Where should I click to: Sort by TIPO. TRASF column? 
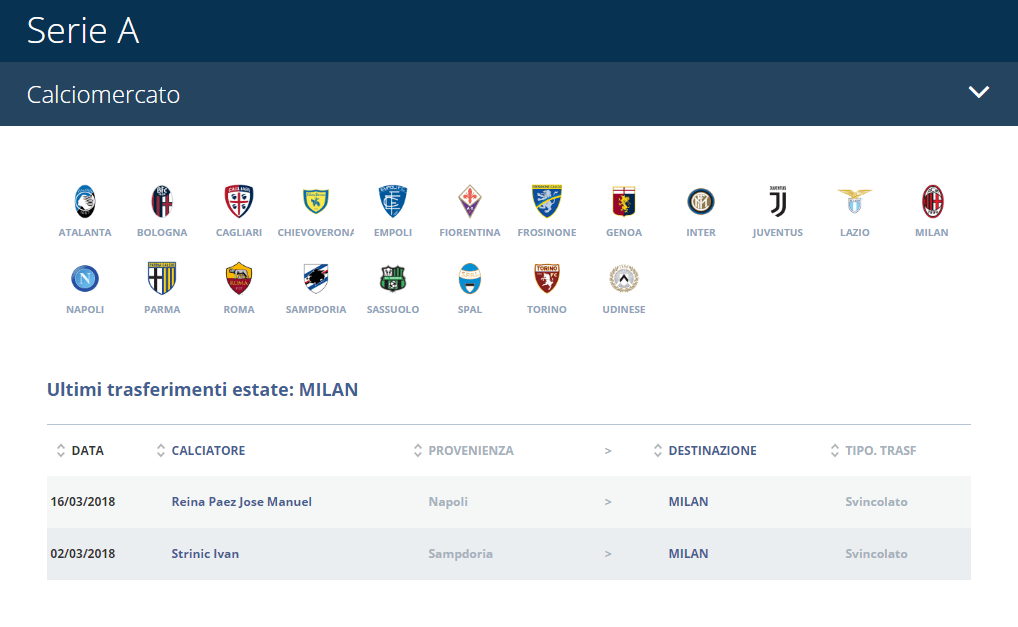pos(880,451)
